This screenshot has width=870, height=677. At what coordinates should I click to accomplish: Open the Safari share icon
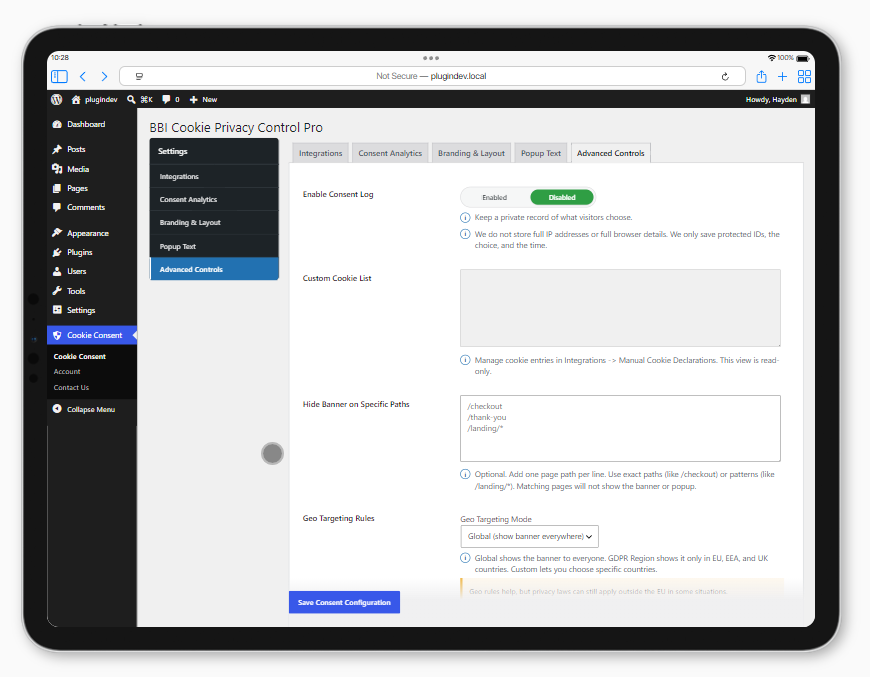pyautogui.click(x=761, y=77)
